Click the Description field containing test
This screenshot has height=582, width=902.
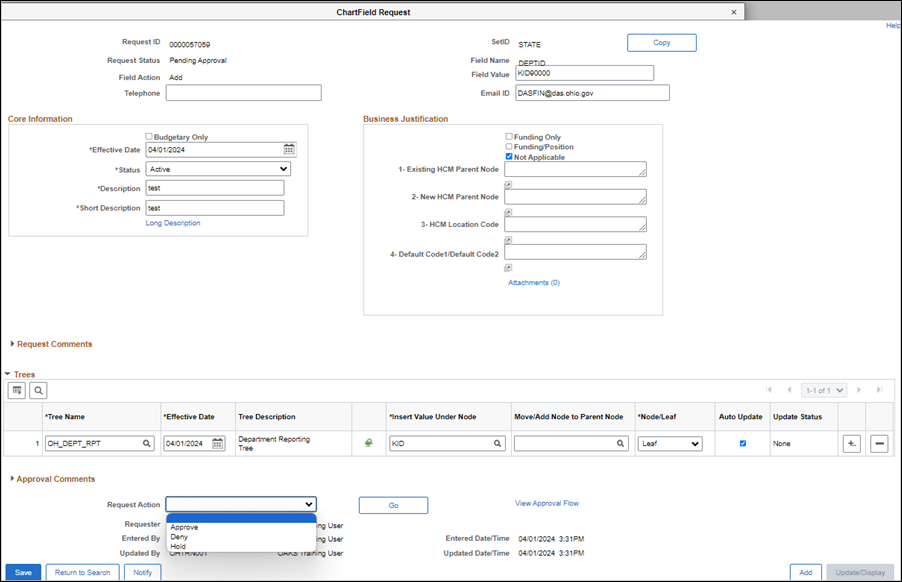coord(215,188)
